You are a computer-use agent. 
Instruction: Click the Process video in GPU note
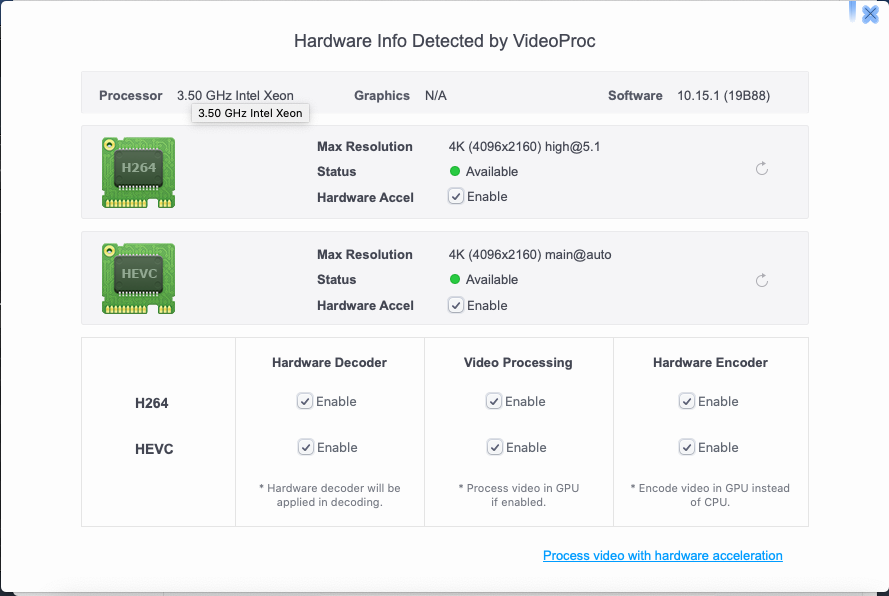tap(518, 495)
